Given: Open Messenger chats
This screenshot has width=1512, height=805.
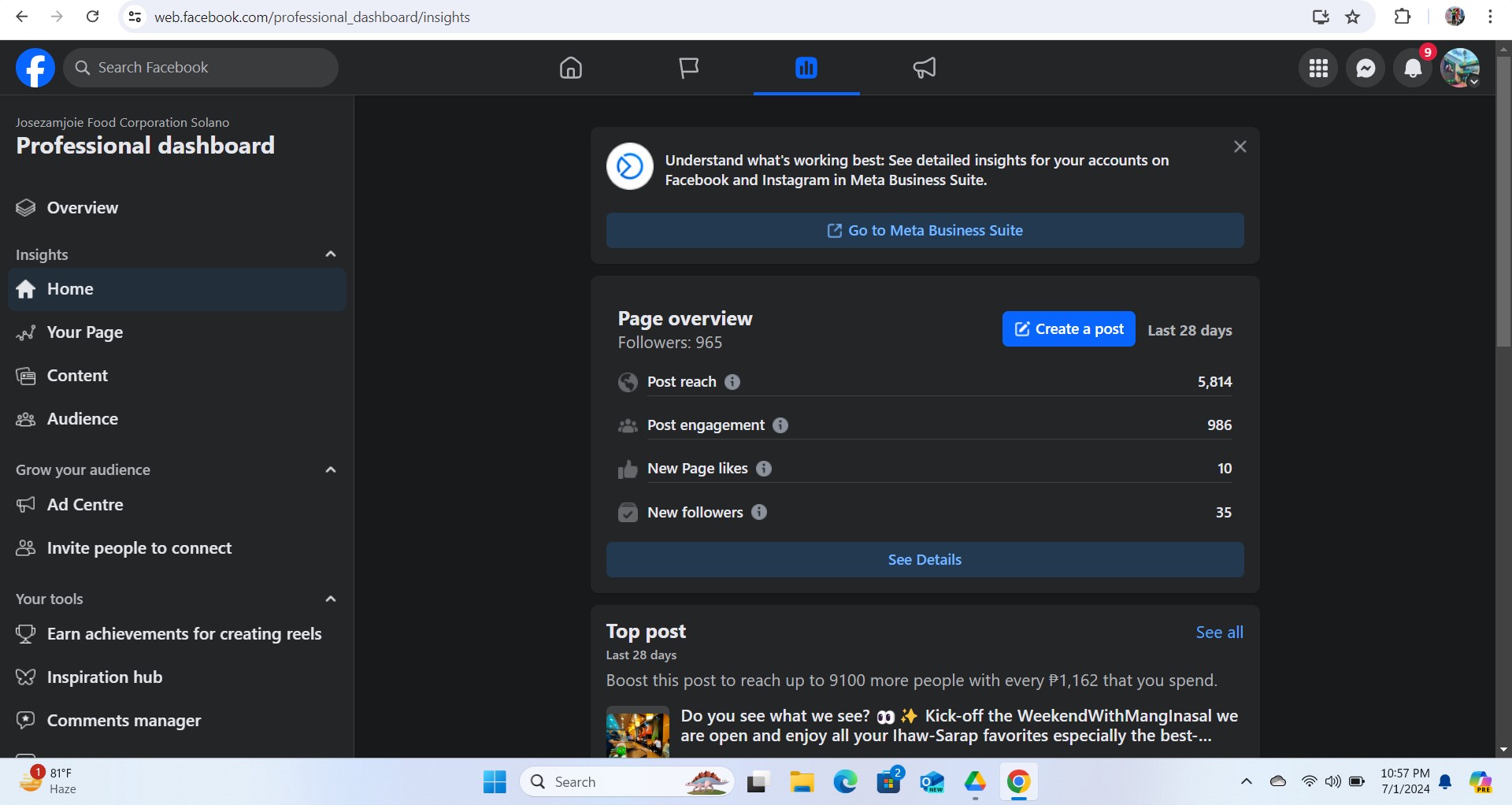Looking at the screenshot, I should [x=1366, y=69].
